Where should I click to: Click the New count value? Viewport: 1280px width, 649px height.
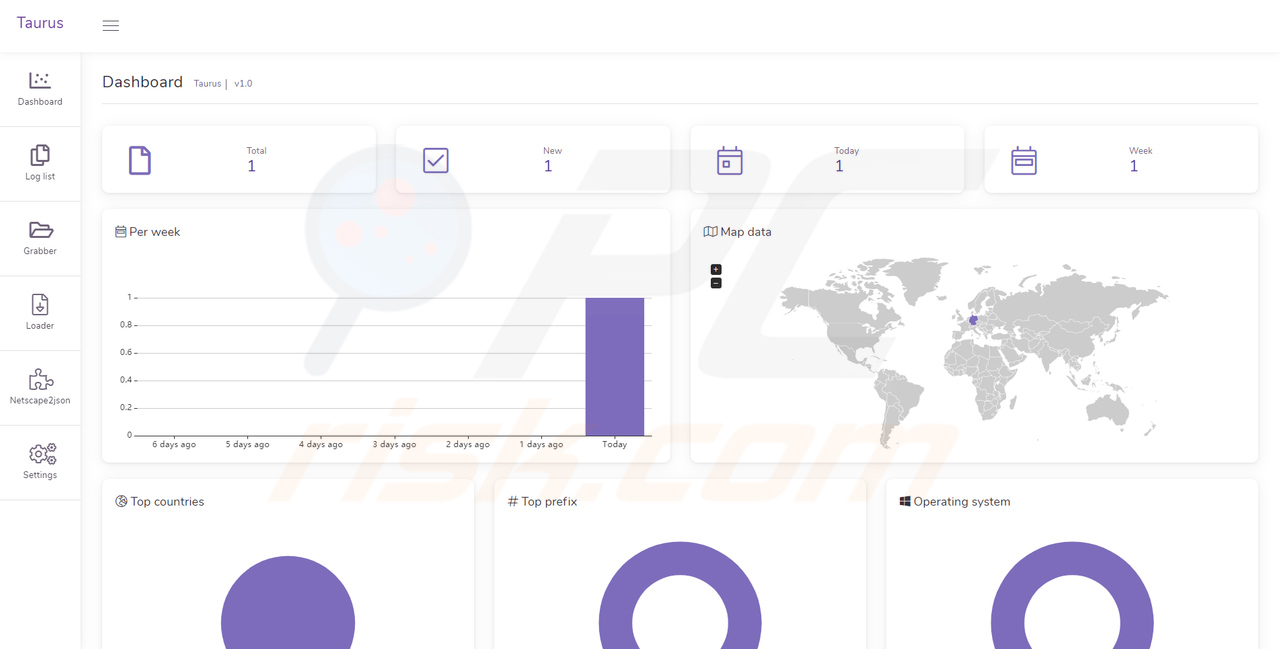[x=548, y=167]
